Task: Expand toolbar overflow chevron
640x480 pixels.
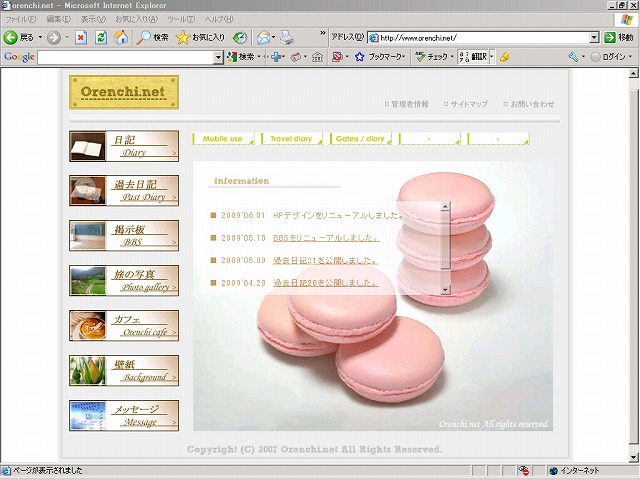Action: [323, 33]
